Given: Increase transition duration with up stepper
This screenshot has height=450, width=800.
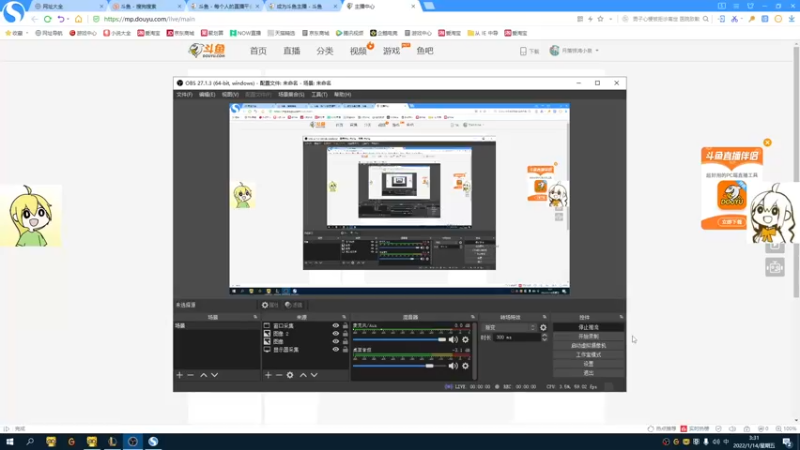Looking at the screenshot, I should 544,335.
